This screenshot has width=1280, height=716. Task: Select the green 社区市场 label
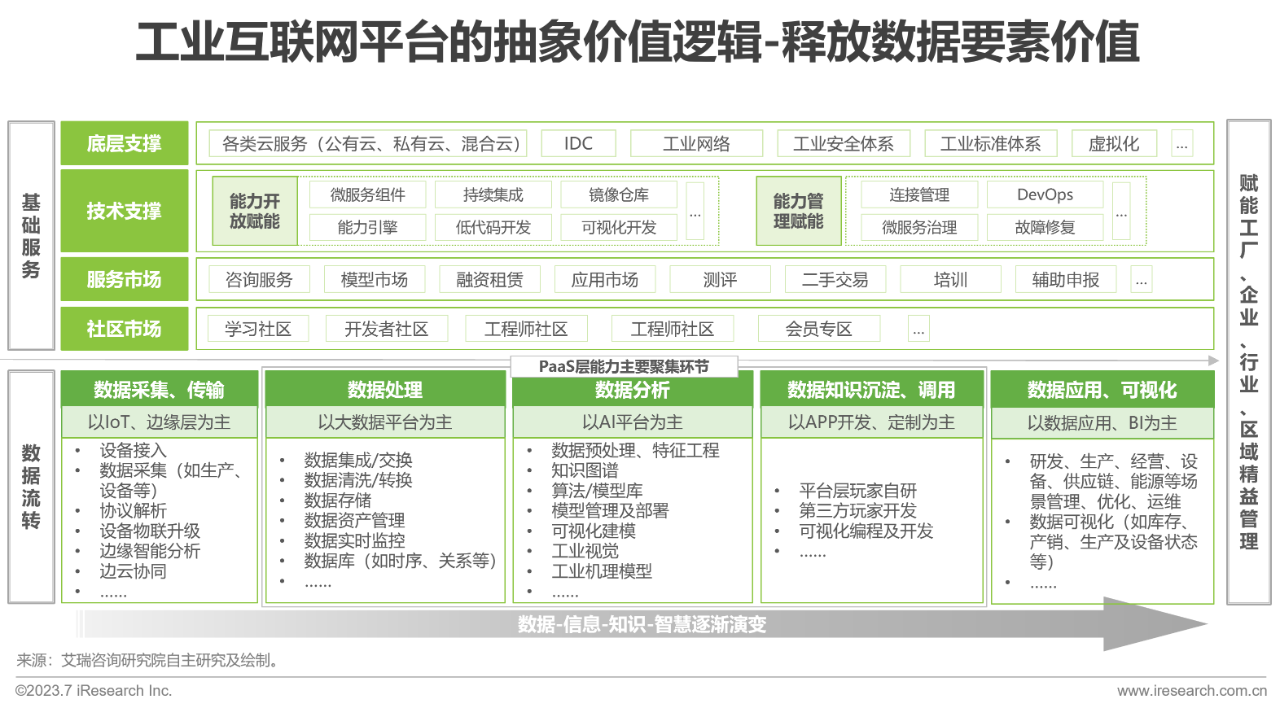(124, 329)
